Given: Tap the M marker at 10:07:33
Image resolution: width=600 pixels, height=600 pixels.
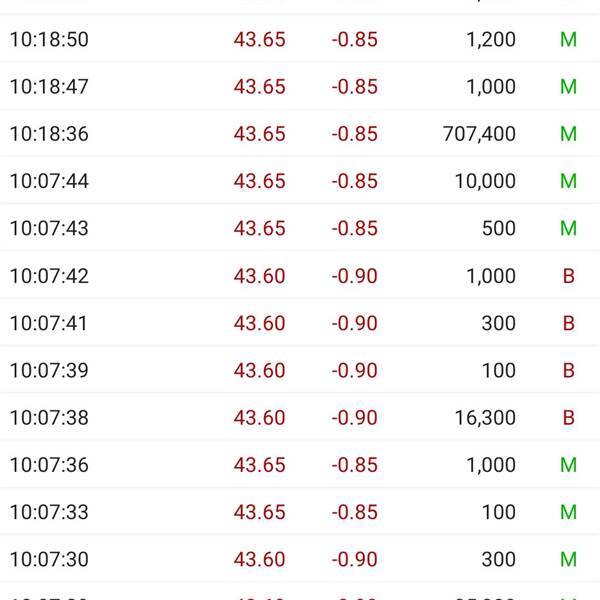Looking at the screenshot, I should (568, 512).
